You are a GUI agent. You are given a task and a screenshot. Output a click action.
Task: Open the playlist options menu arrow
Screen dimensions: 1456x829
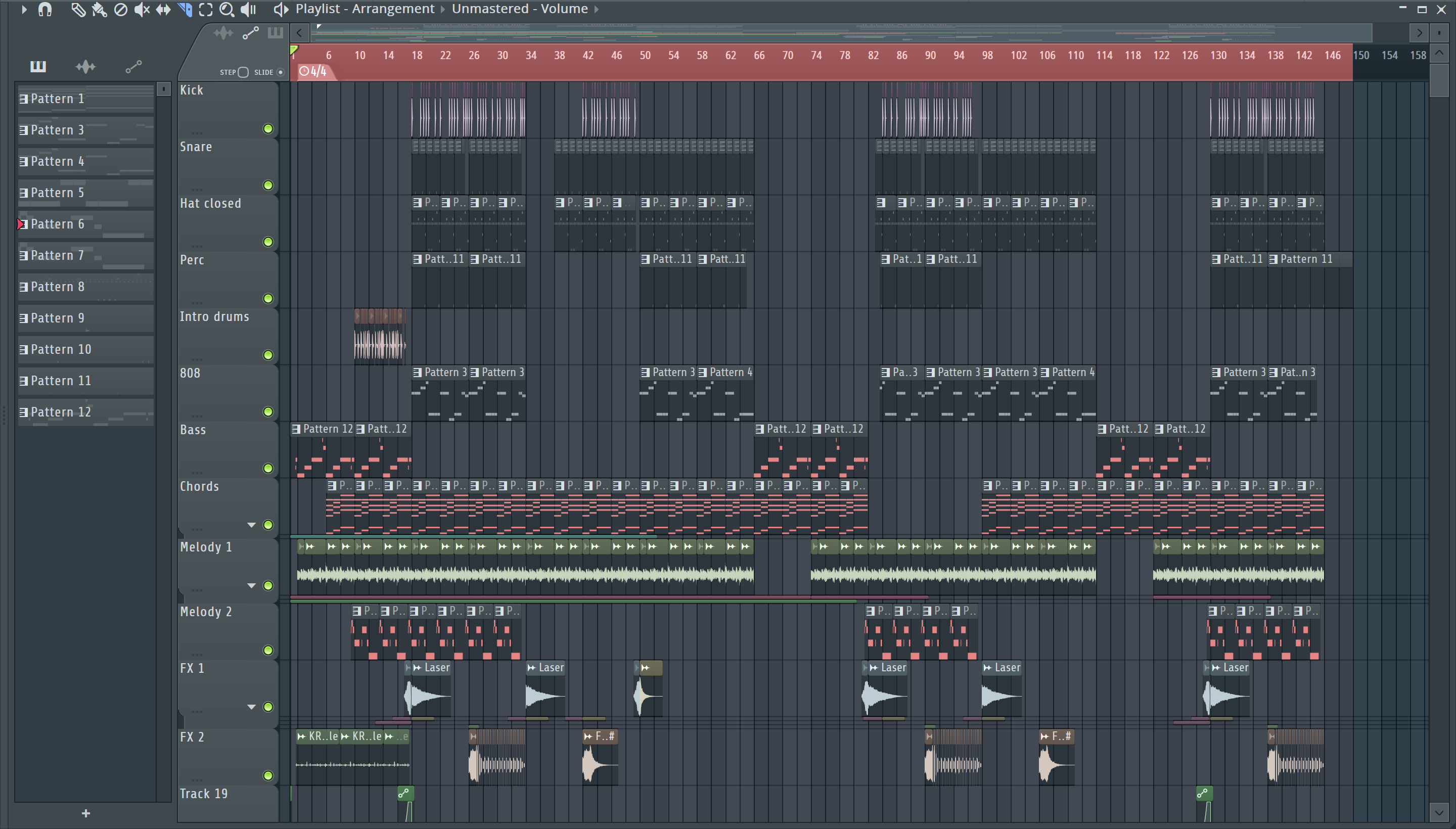[x=23, y=9]
